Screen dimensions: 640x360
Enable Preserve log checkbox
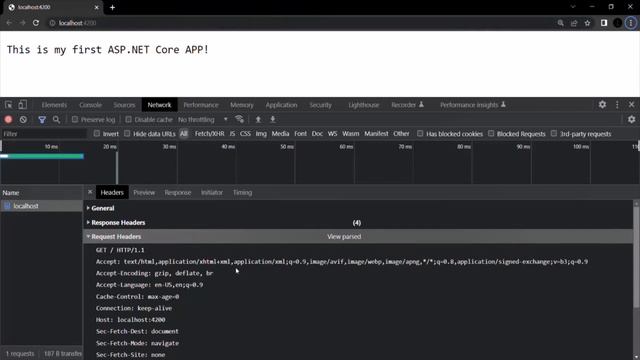[x=75, y=120]
